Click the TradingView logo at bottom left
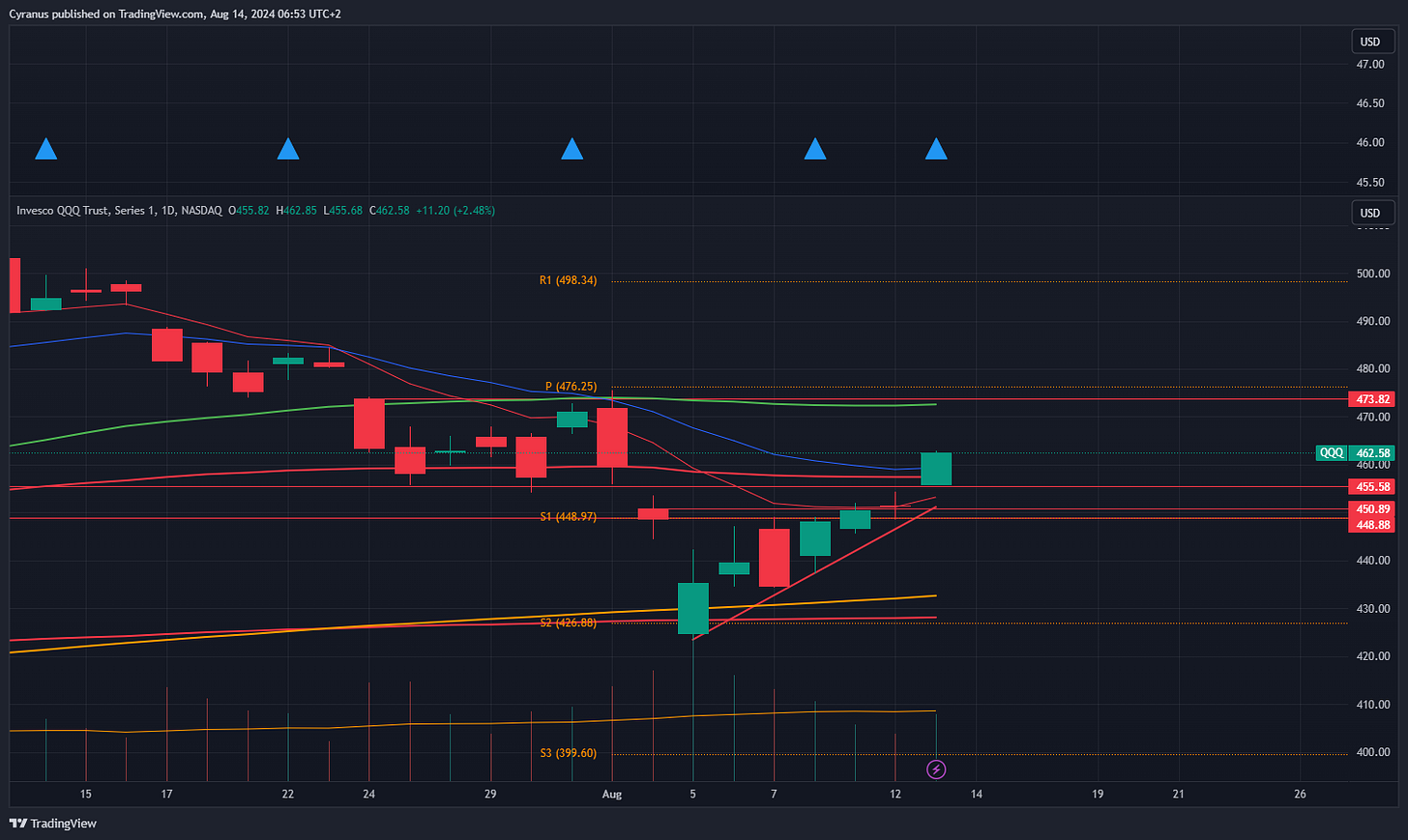This screenshot has width=1408, height=840. (x=53, y=824)
